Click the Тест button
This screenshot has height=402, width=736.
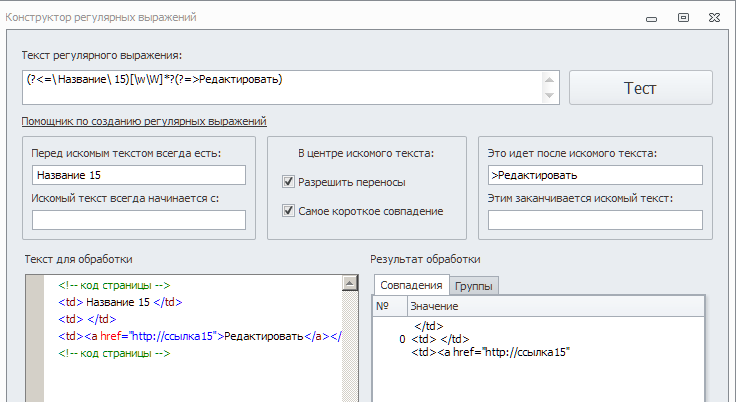(640, 87)
